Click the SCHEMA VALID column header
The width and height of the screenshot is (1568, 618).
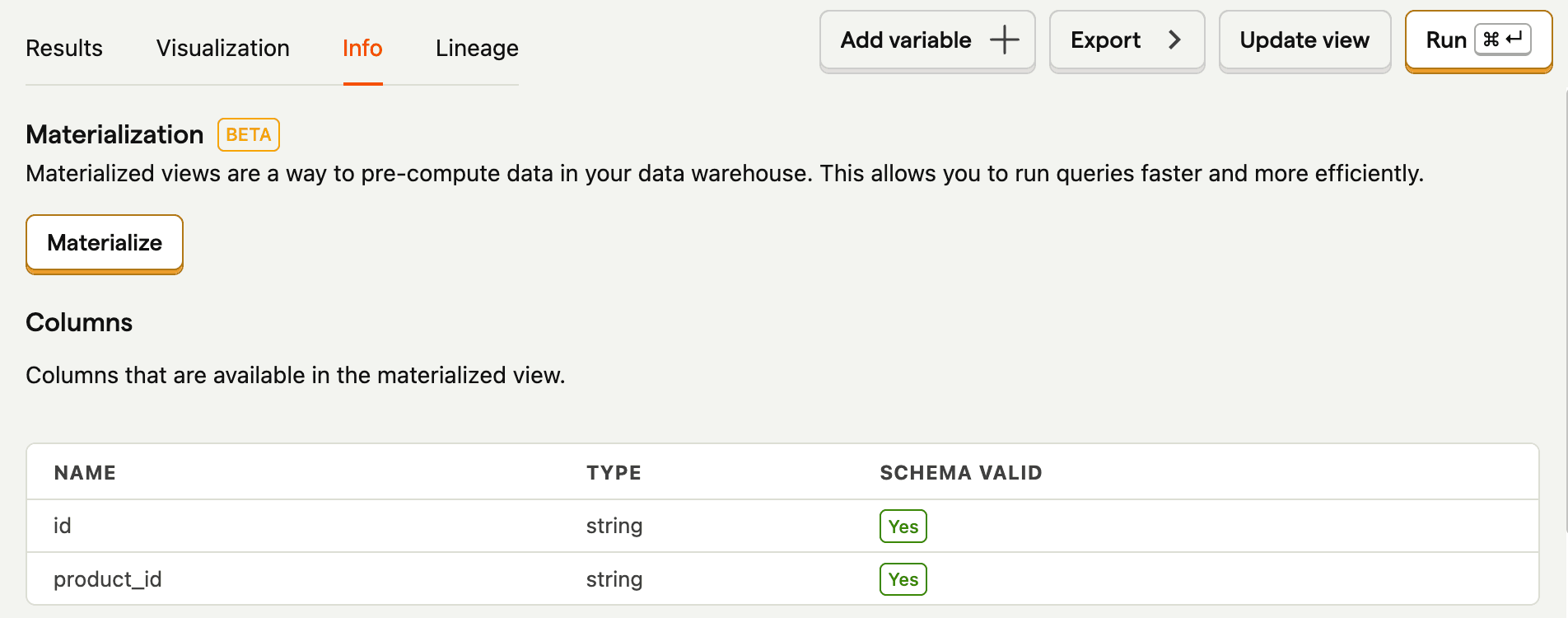(961, 473)
